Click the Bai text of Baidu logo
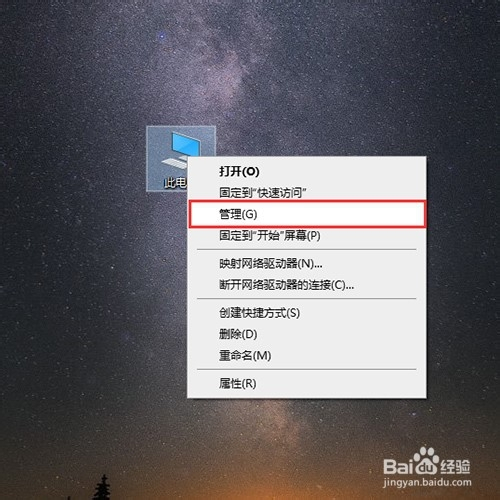500x500 pixels. 397,466
